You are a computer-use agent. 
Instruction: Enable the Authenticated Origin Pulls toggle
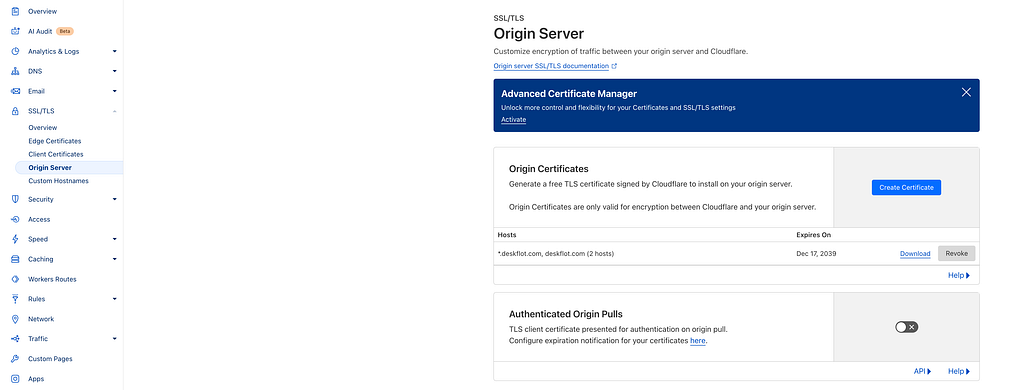click(906, 327)
